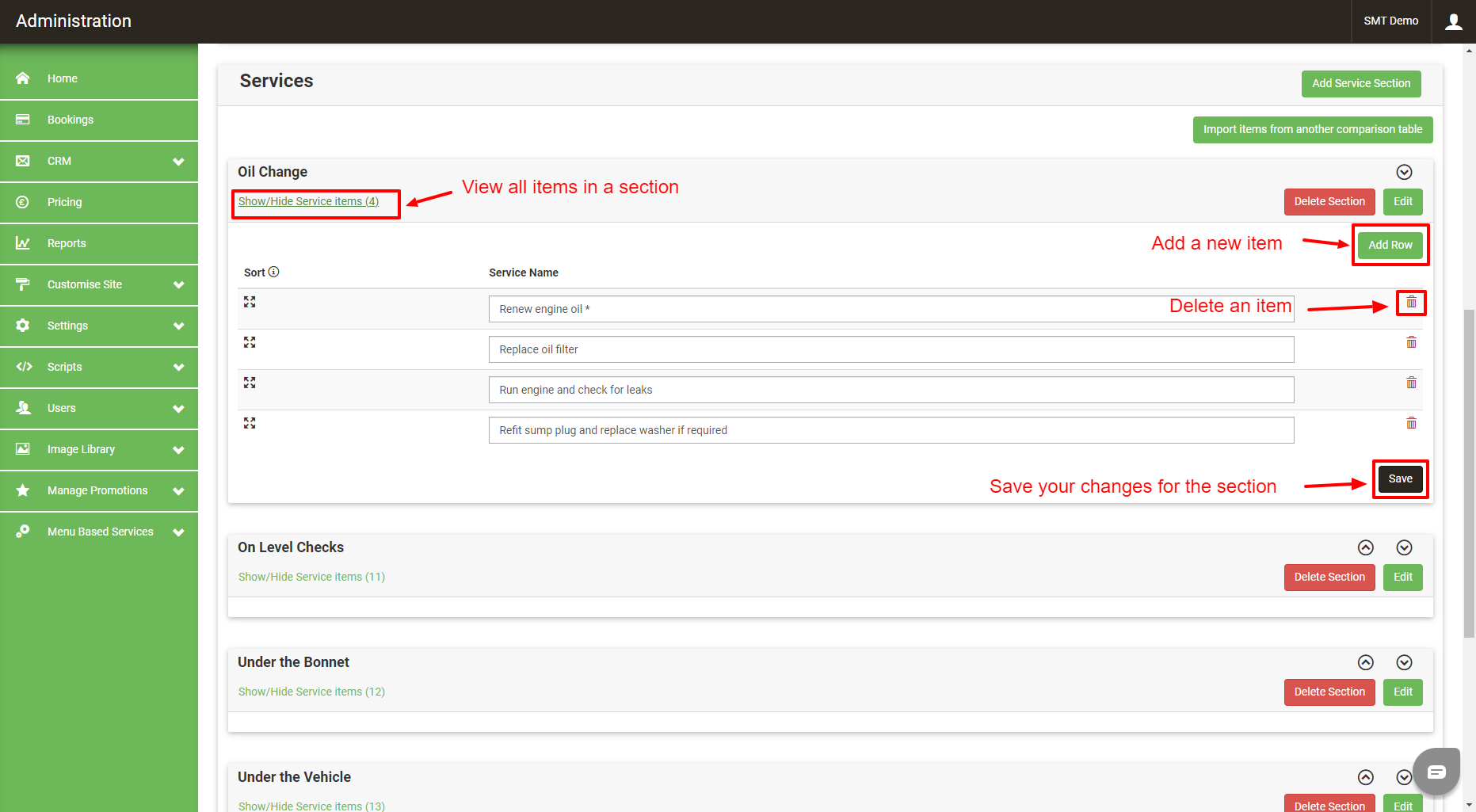Click Edit for the Oil Change section

tap(1403, 202)
